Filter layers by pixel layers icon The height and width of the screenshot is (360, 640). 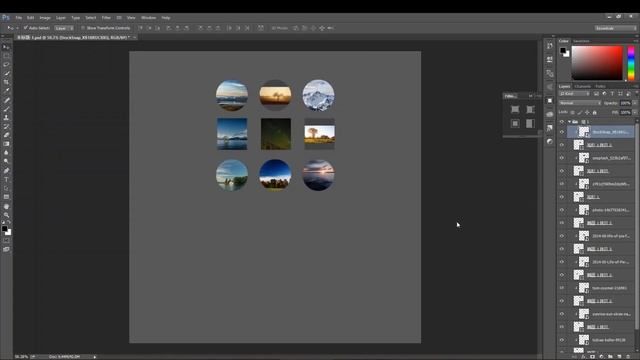coord(596,94)
